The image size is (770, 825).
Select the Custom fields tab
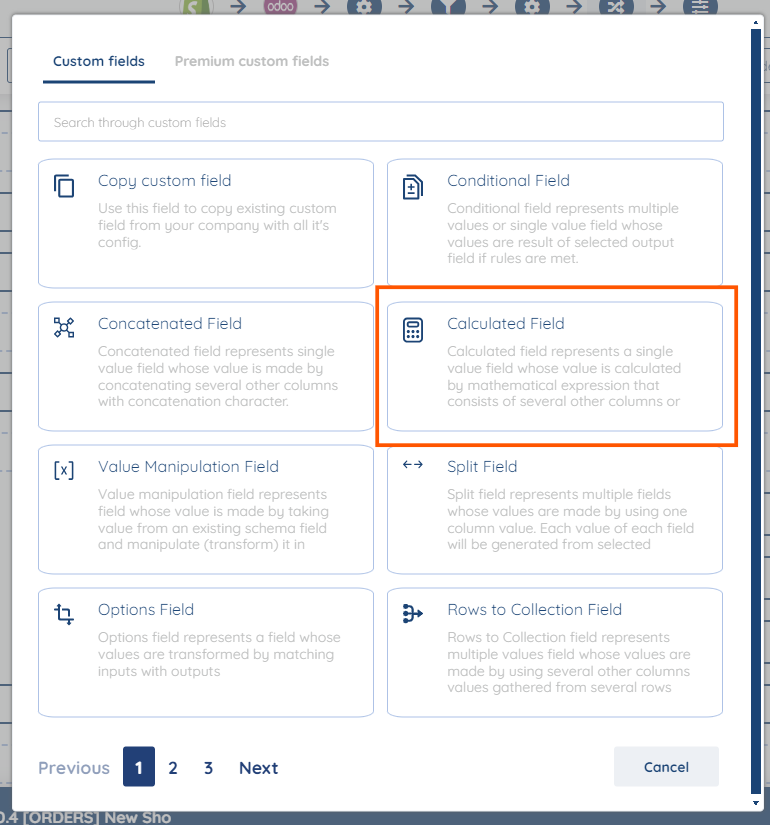(98, 62)
